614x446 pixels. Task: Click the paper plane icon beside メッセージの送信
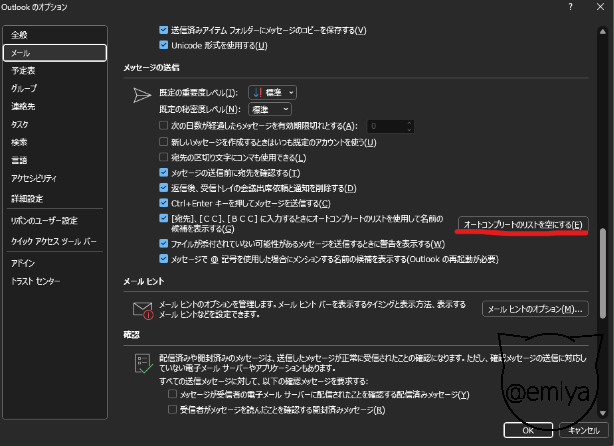(141, 95)
